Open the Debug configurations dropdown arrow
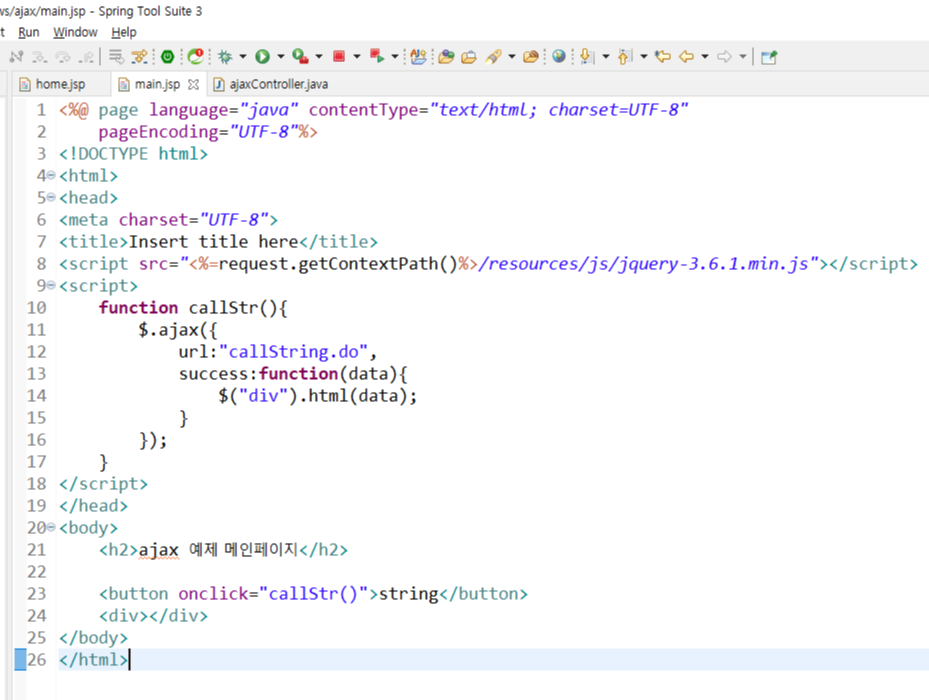This screenshot has height=700, width=929. click(243, 57)
